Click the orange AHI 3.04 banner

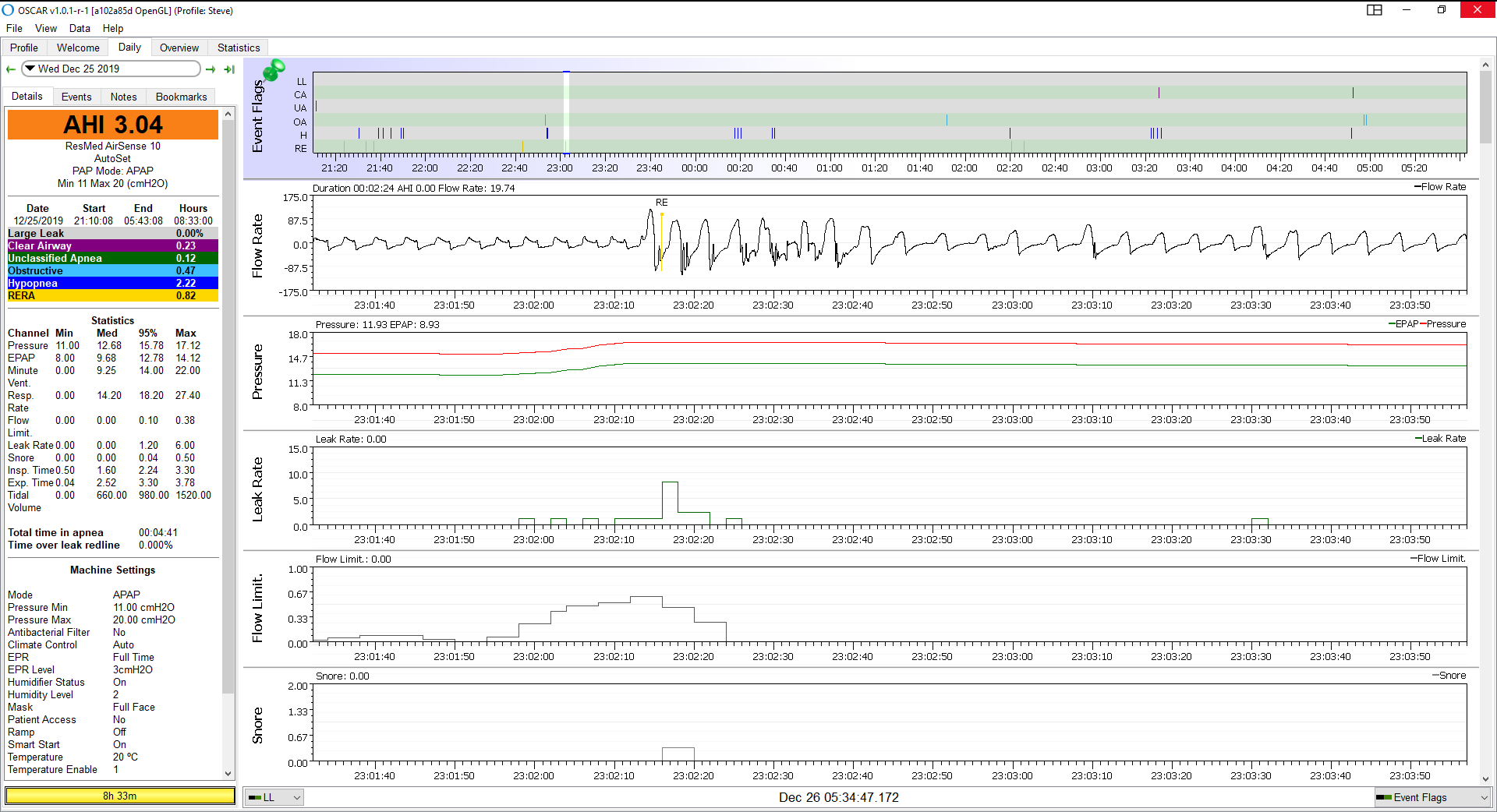[x=113, y=125]
